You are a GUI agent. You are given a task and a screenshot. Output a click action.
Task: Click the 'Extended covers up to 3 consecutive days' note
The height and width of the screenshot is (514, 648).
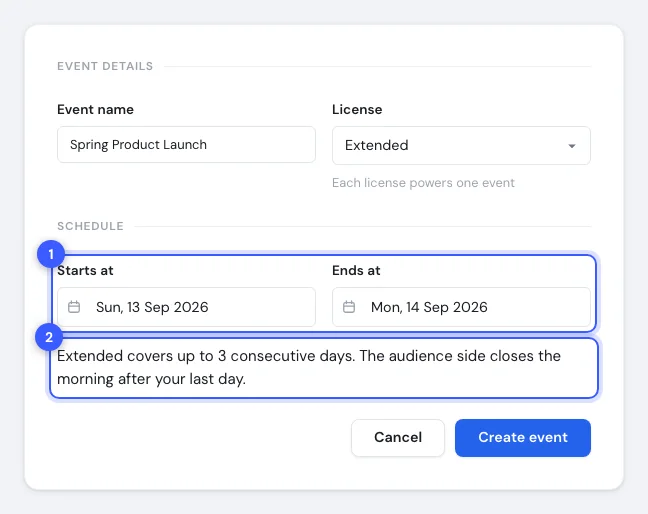tap(309, 367)
